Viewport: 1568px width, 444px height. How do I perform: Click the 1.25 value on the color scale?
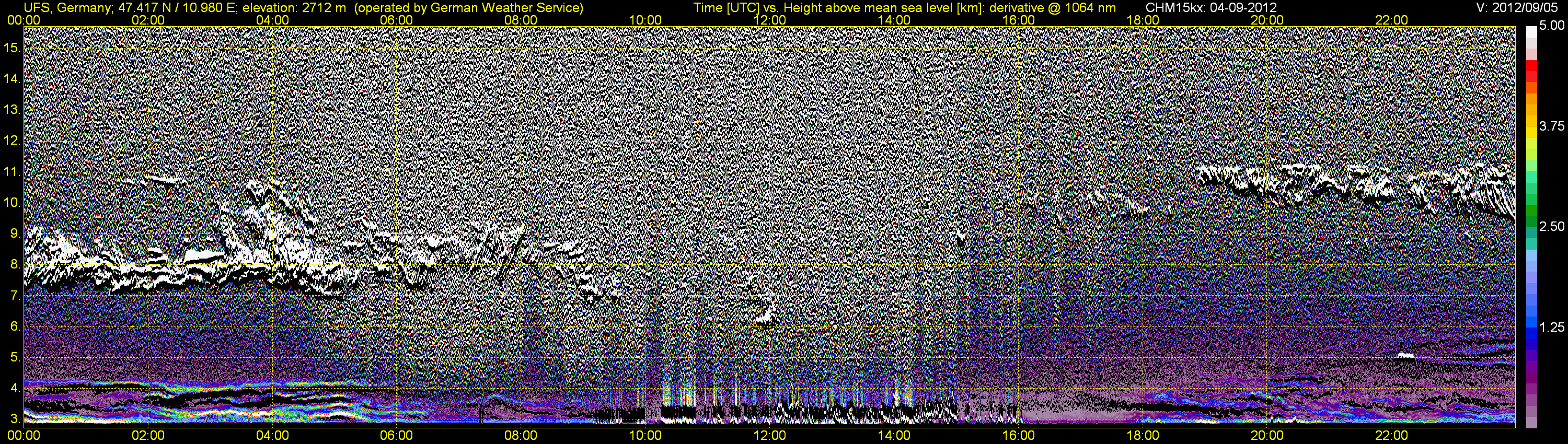1552,327
